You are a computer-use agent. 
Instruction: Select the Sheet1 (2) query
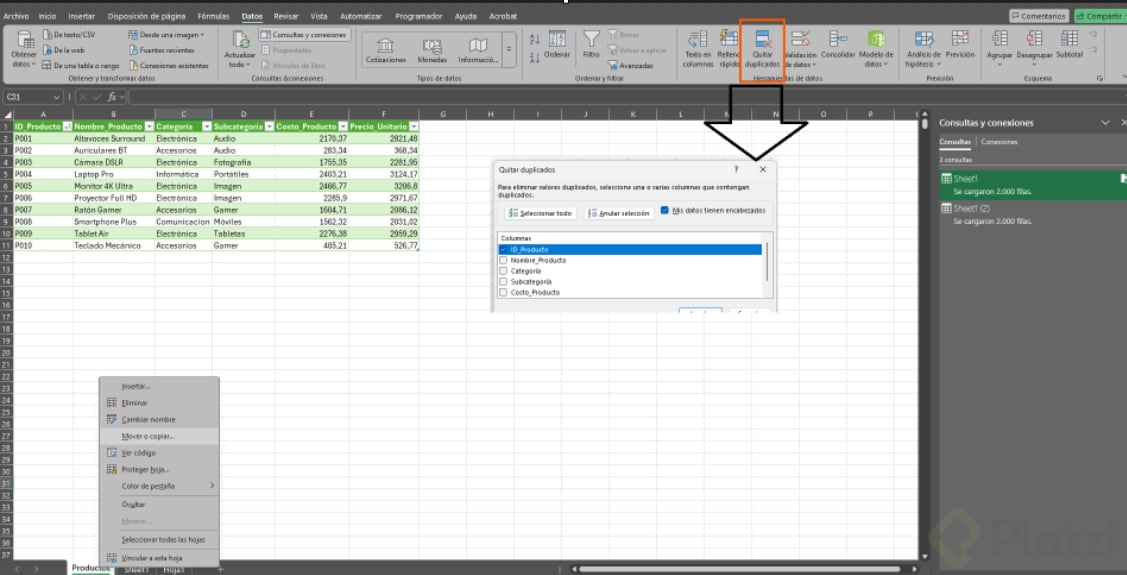[x=1032, y=213]
